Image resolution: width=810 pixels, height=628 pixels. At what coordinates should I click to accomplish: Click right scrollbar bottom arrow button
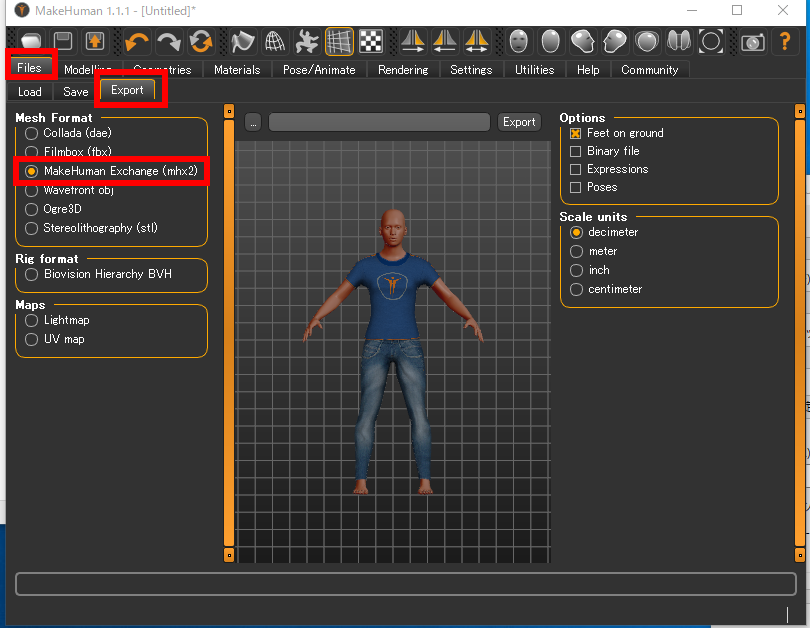click(x=800, y=555)
